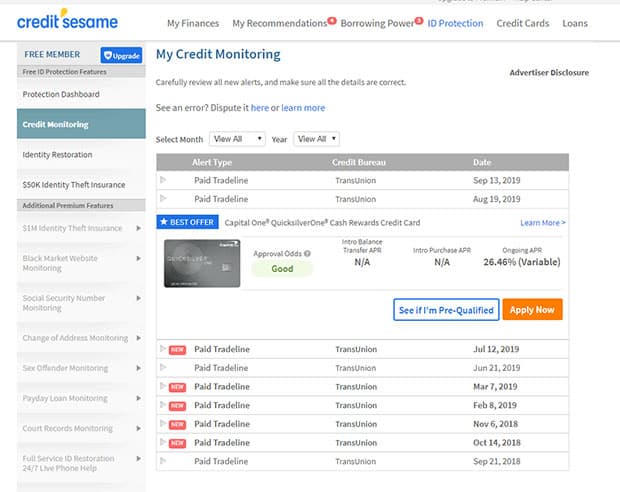
Task: Expand the Jun 21, 2019 alert row
Action: click(163, 367)
